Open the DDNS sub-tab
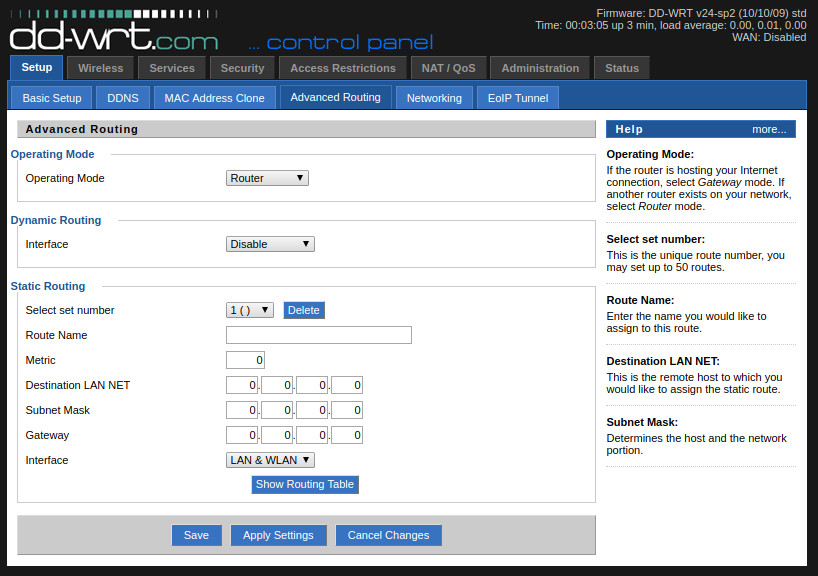The height and width of the screenshot is (576, 818). (x=123, y=98)
